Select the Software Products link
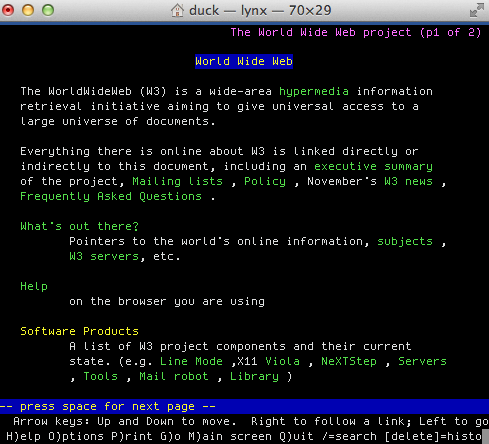Viewport: 489px width, 444px height. pos(79,331)
